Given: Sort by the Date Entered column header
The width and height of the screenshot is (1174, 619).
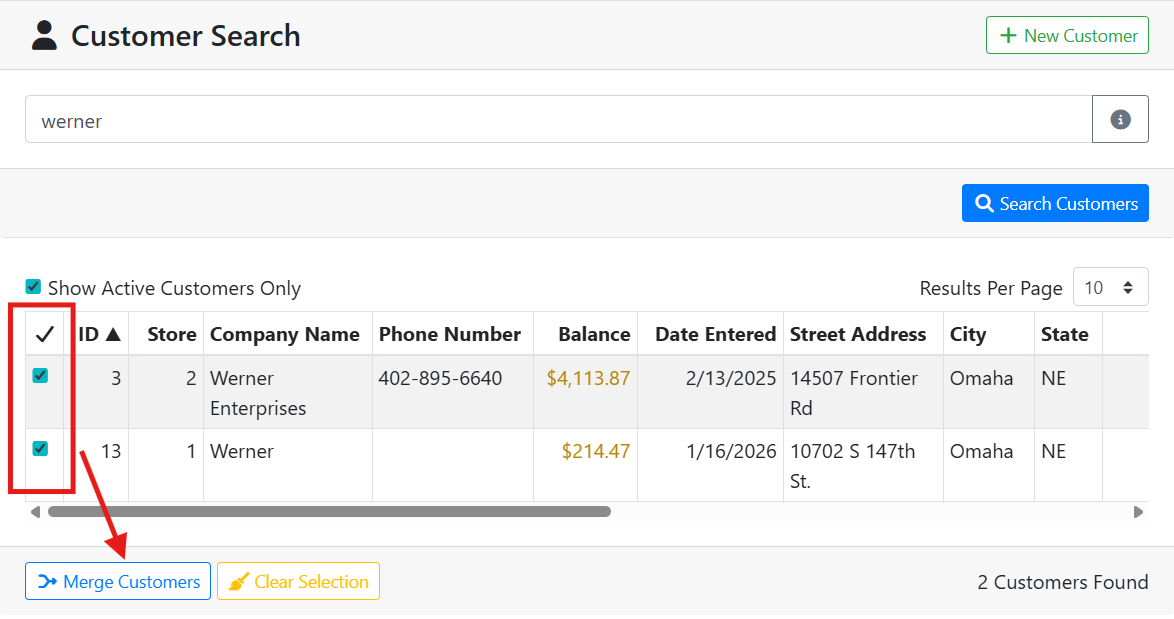Looking at the screenshot, I should (715, 334).
